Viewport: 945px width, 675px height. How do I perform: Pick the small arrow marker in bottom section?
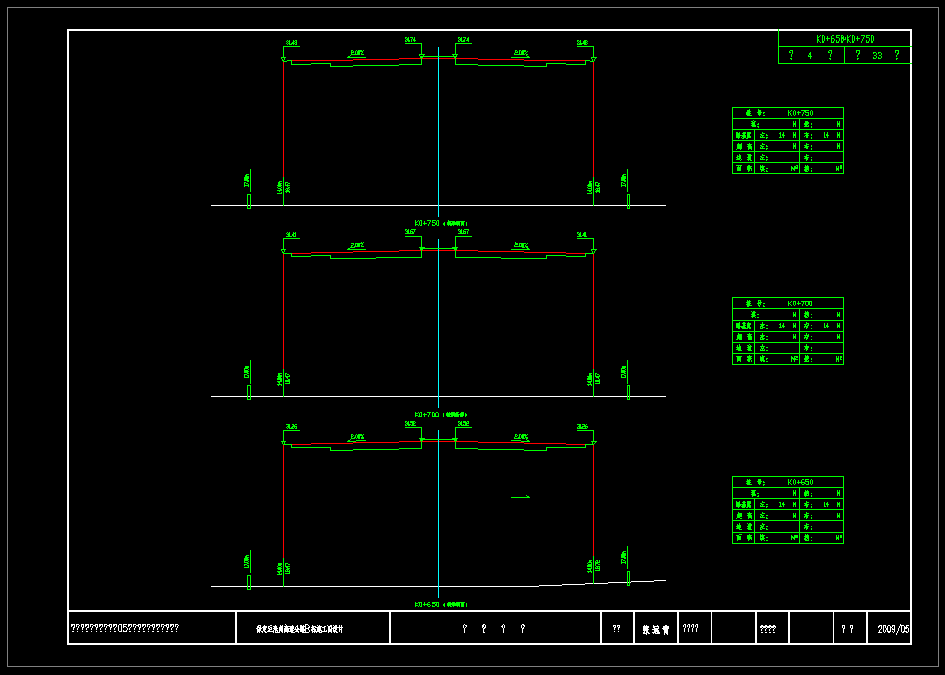click(520, 497)
